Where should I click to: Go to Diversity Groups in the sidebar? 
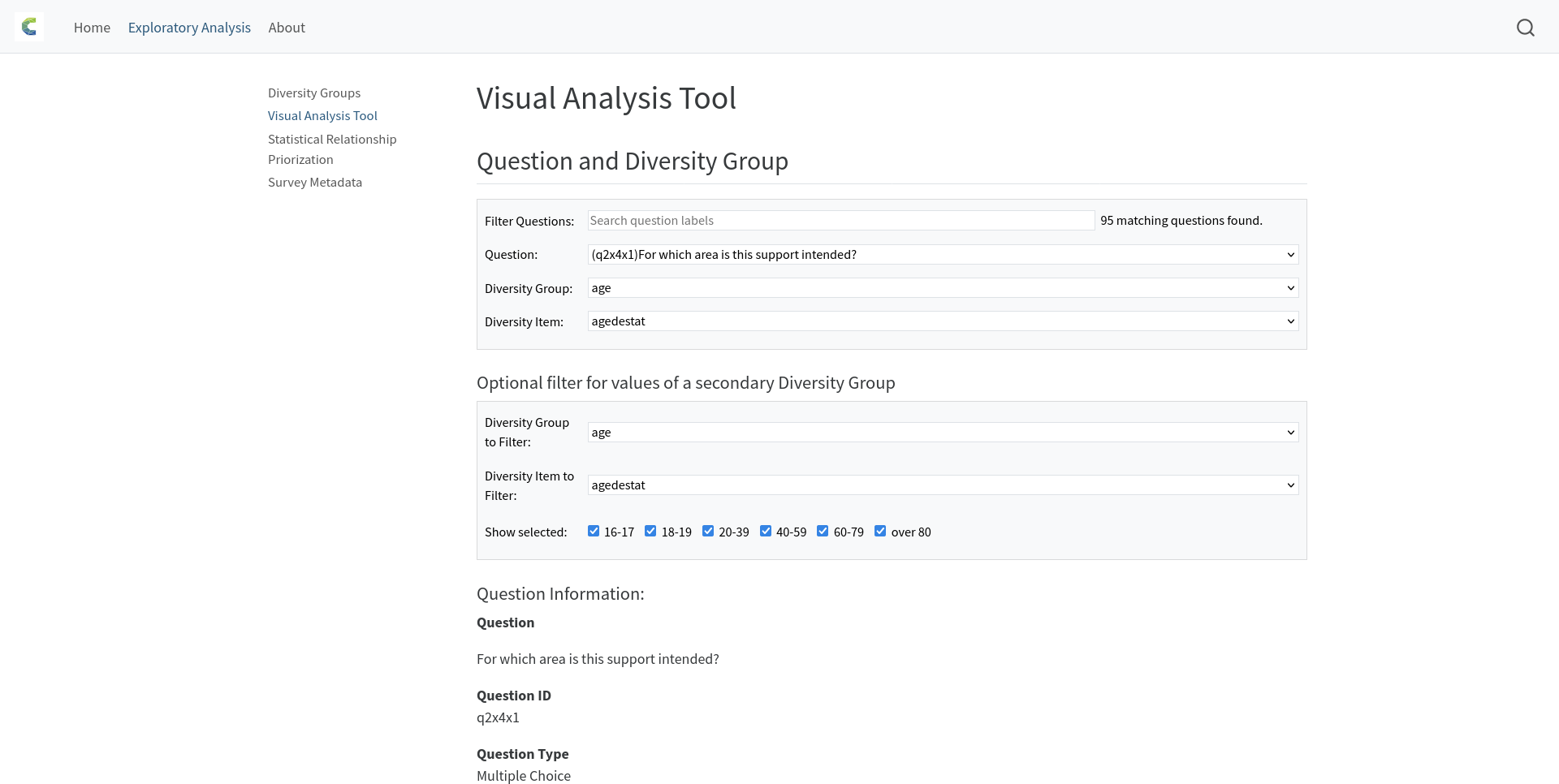coord(313,93)
